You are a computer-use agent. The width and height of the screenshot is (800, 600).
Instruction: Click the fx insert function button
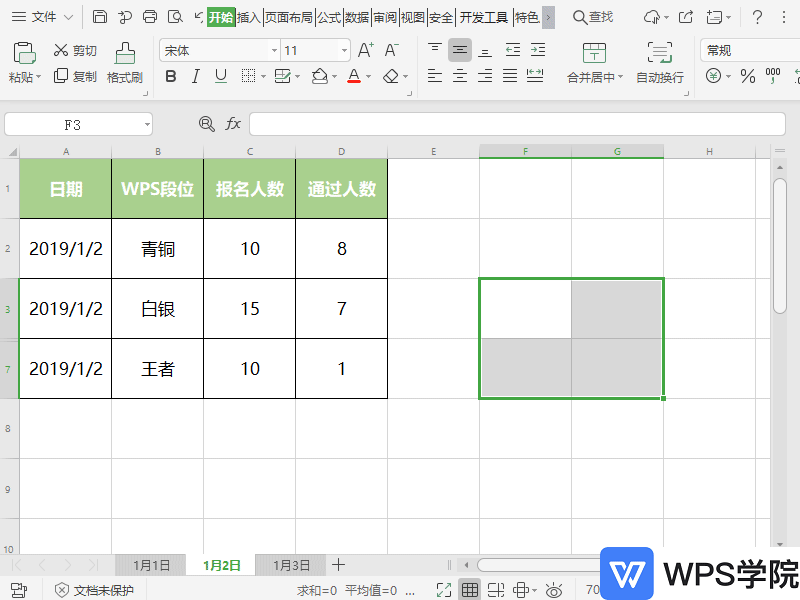point(233,123)
